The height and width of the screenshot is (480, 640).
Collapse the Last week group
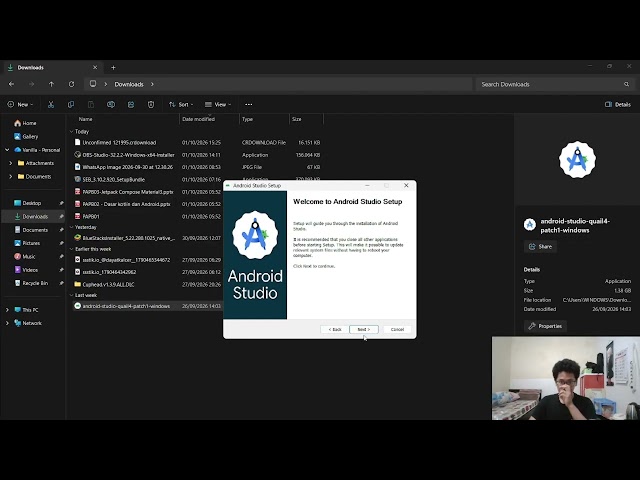coord(71,295)
